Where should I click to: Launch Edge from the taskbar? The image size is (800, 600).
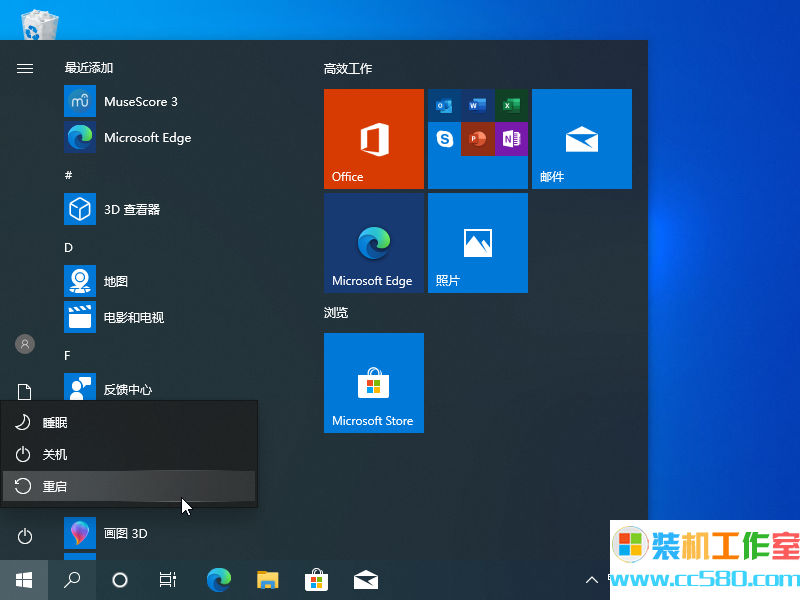[x=219, y=580]
